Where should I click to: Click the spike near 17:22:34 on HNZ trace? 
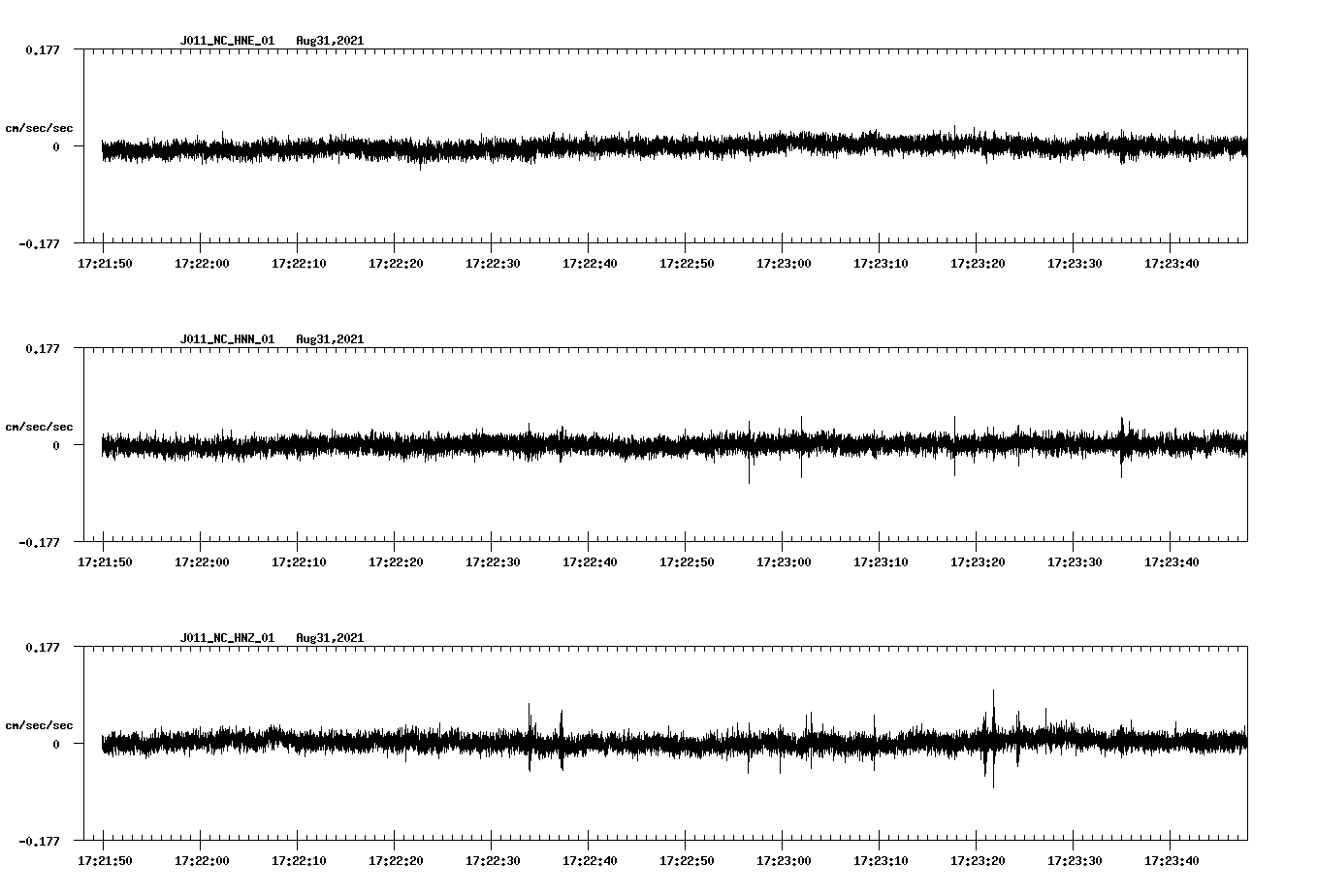(530, 737)
